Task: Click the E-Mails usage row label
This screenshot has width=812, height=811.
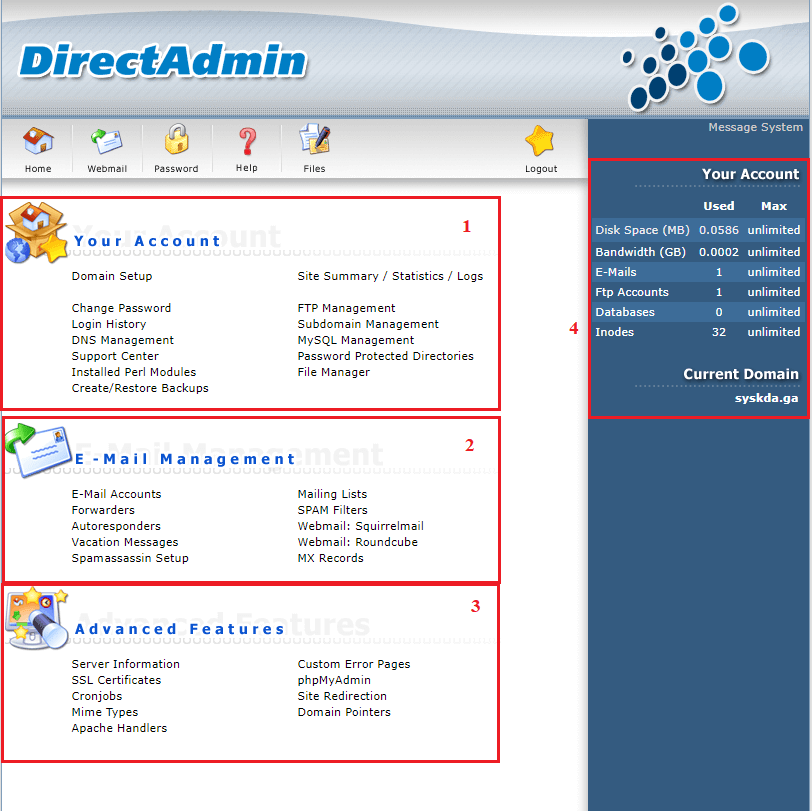Action: (616, 272)
